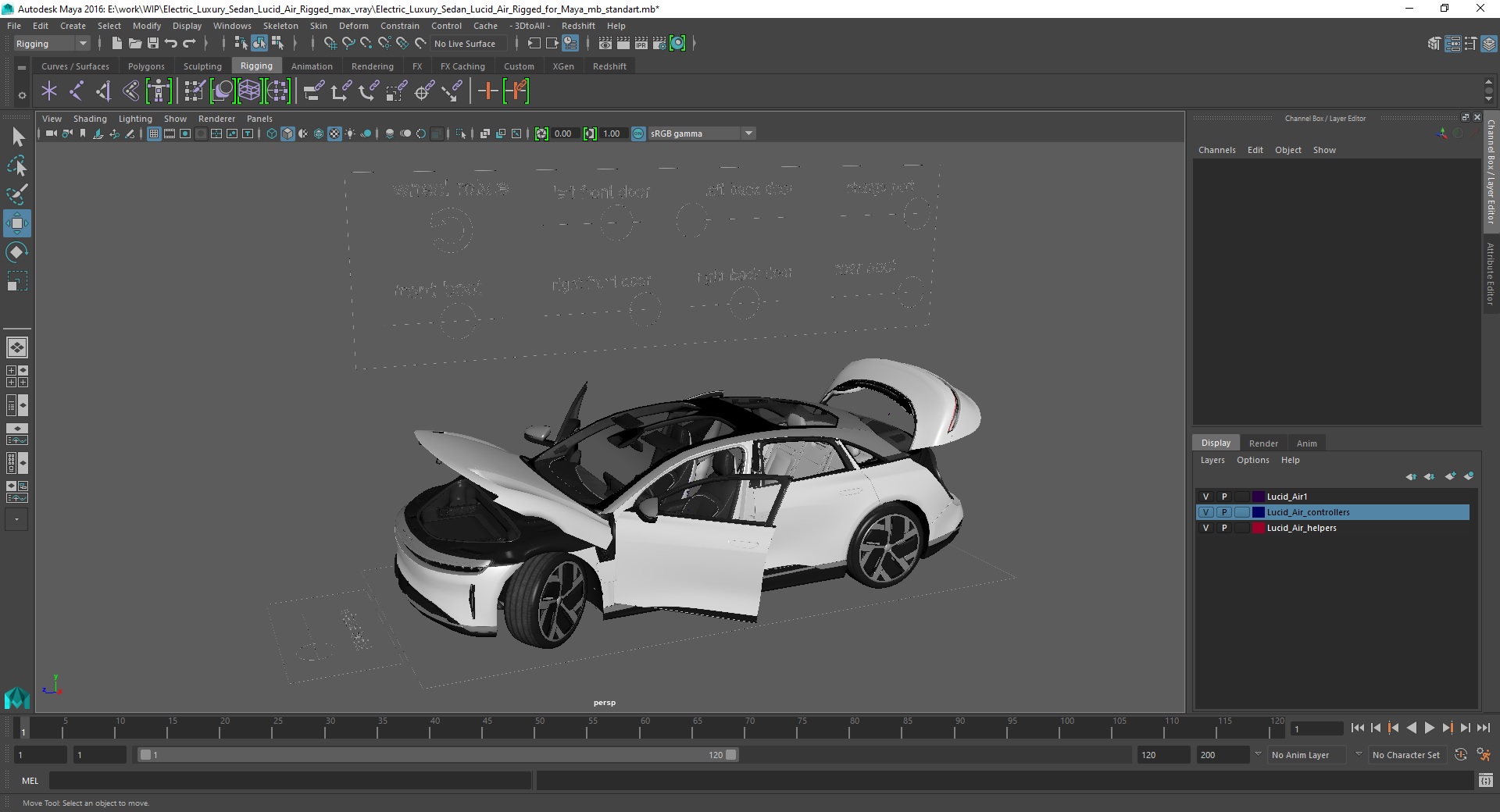Viewport: 1500px width, 812px height.
Task: Open the Render View clapperboard icon
Action: 605,44
